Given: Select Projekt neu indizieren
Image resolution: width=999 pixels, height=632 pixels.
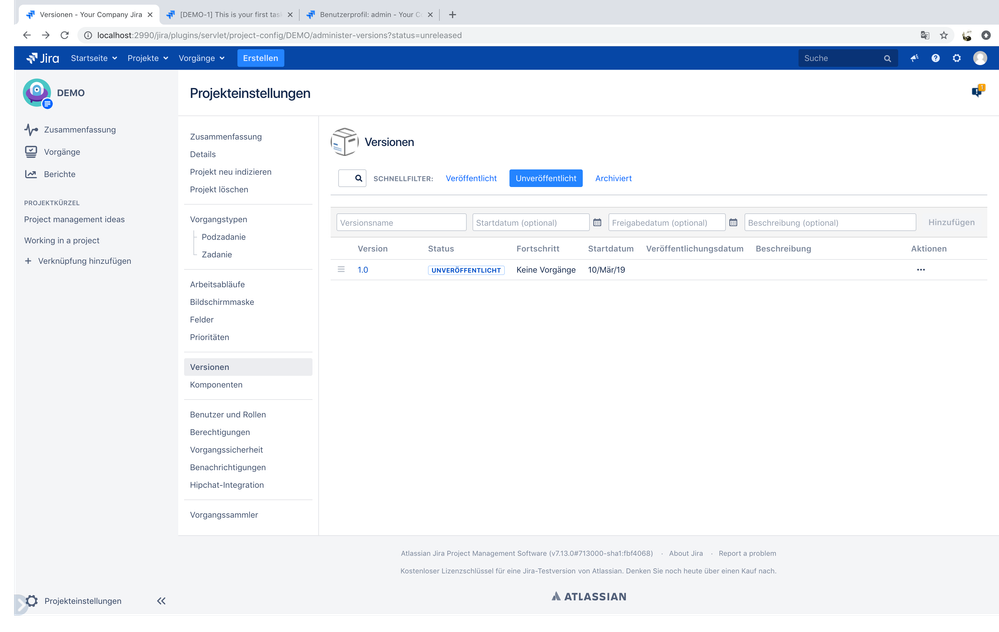Looking at the screenshot, I should pos(231,172).
